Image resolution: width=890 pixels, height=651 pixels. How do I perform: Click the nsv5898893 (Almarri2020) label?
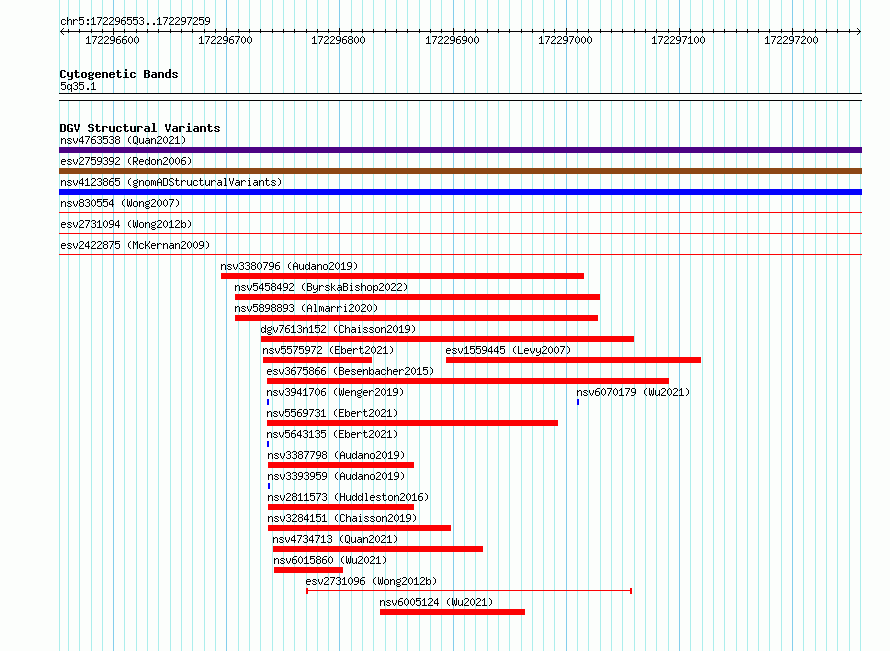point(306,308)
